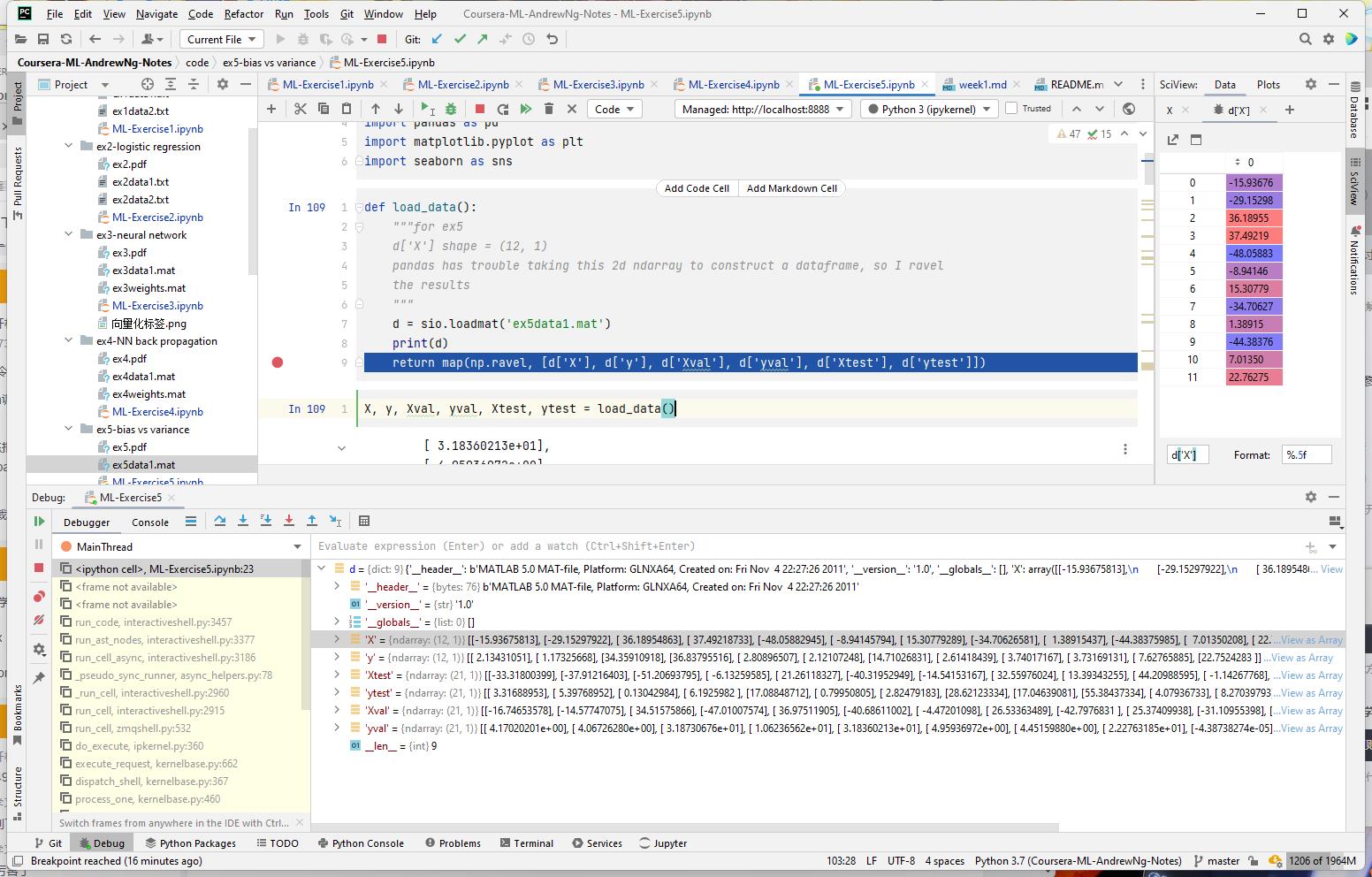
Task: Open SciView data in separate window
Action: pos(1173,140)
